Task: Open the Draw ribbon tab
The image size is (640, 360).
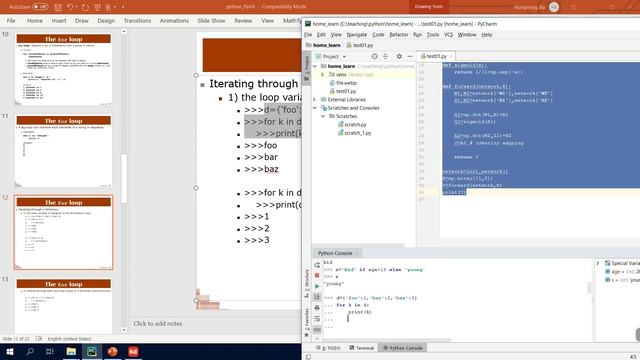Action: point(82,20)
